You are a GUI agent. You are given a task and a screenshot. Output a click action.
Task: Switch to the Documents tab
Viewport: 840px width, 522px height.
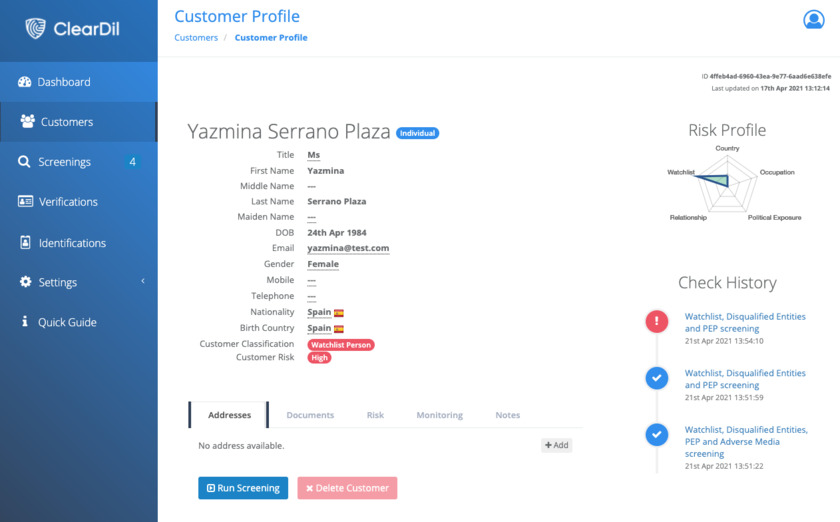click(310, 415)
